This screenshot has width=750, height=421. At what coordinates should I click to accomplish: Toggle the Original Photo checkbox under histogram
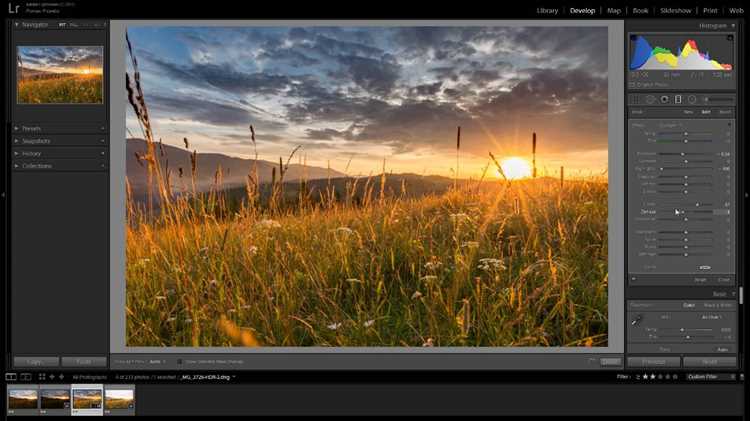click(632, 85)
